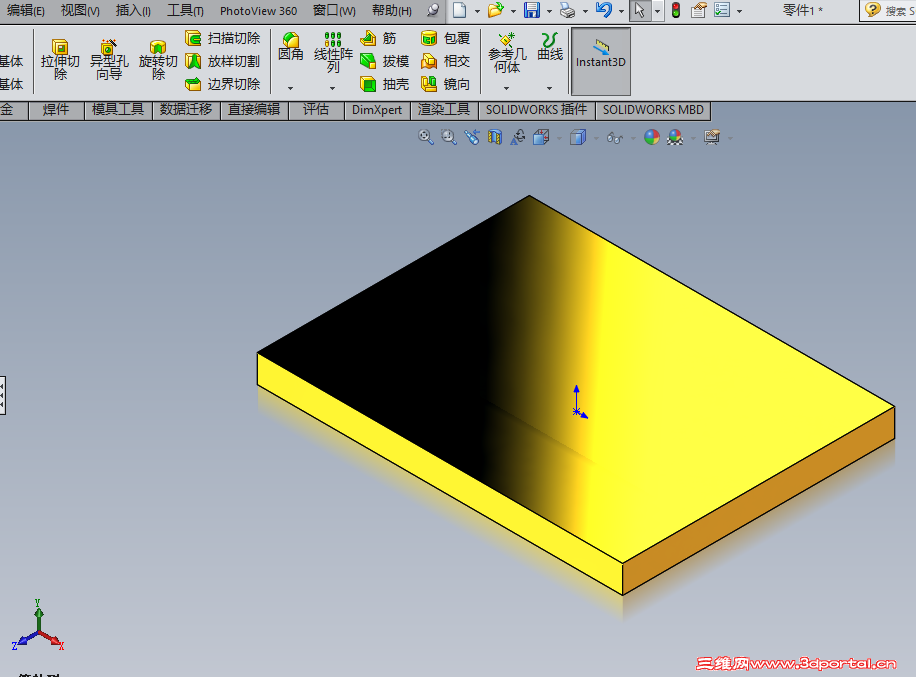Open Reference Geometry (参考几何体) tool
This screenshot has height=677, width=916.
[506, 53]
